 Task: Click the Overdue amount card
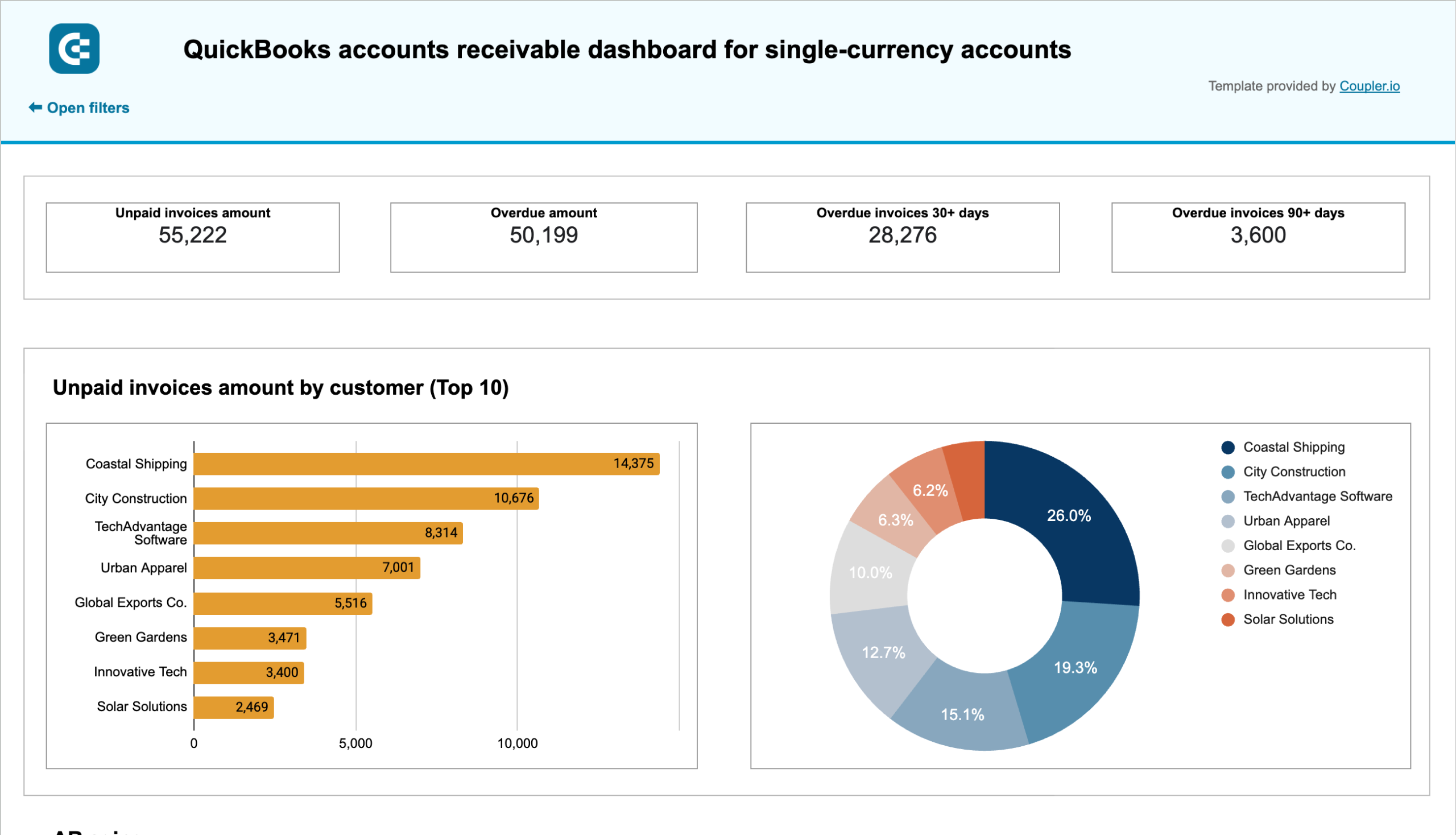(544, 237)
